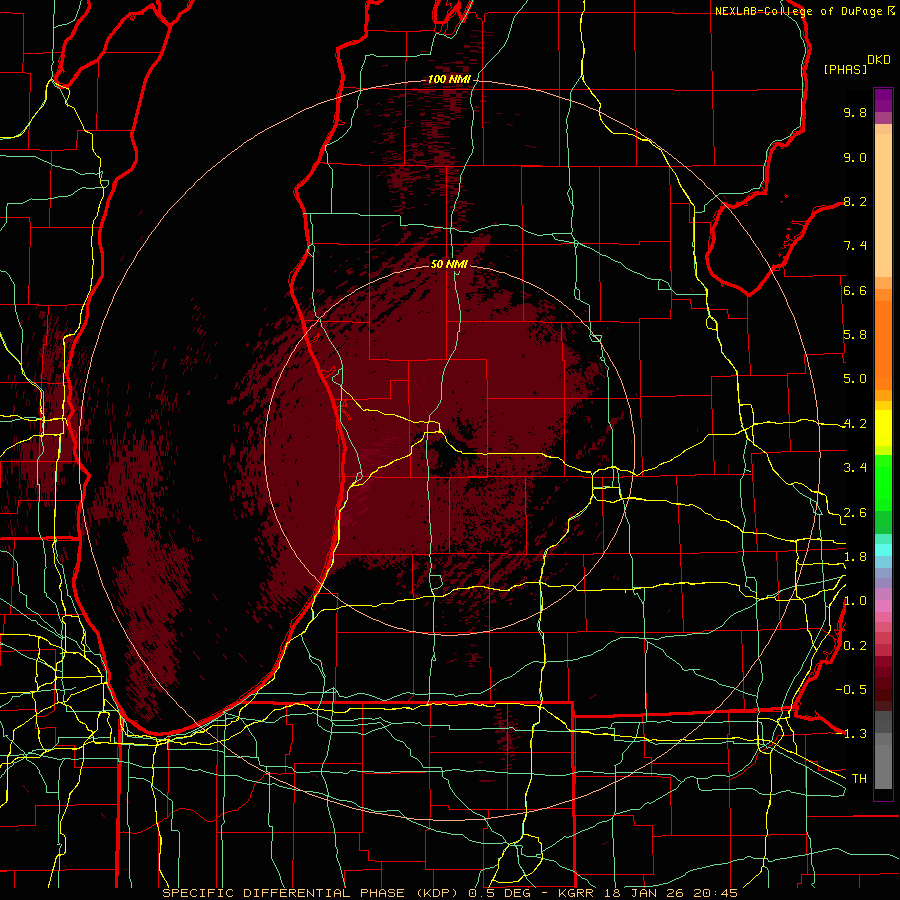Click the 50 NMI range ring label

(x=449, y=264)
